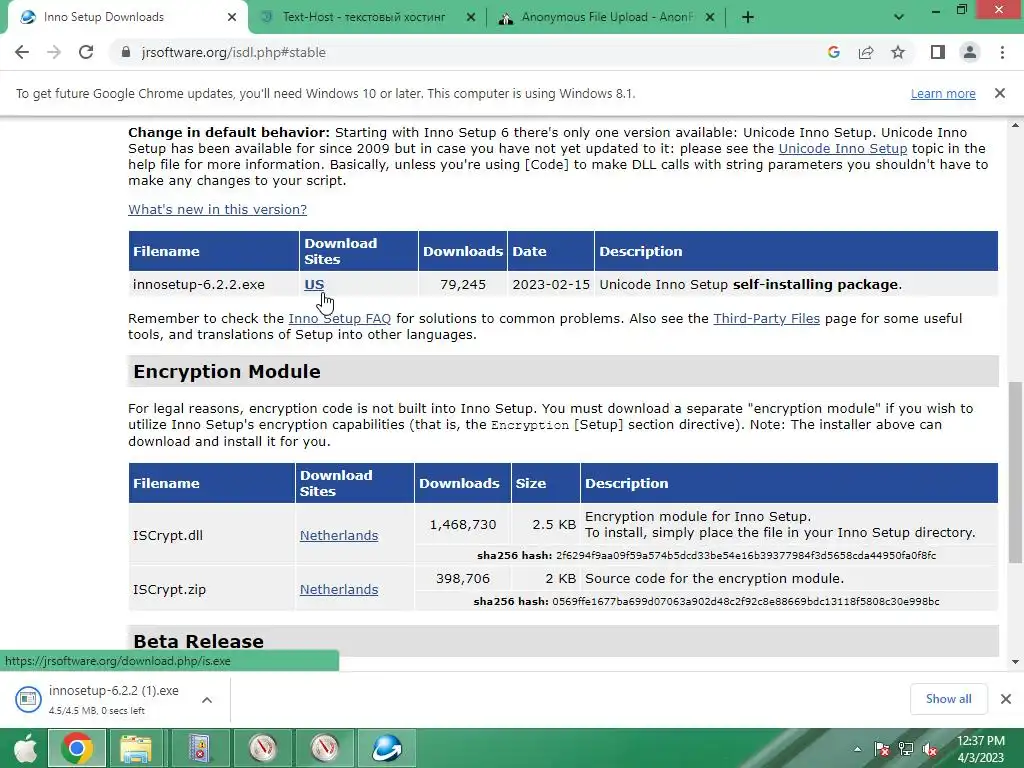Viewport: 1024px width, 768px height.
Task: Open Google search side icon in address bar
Action: (833, 52)
